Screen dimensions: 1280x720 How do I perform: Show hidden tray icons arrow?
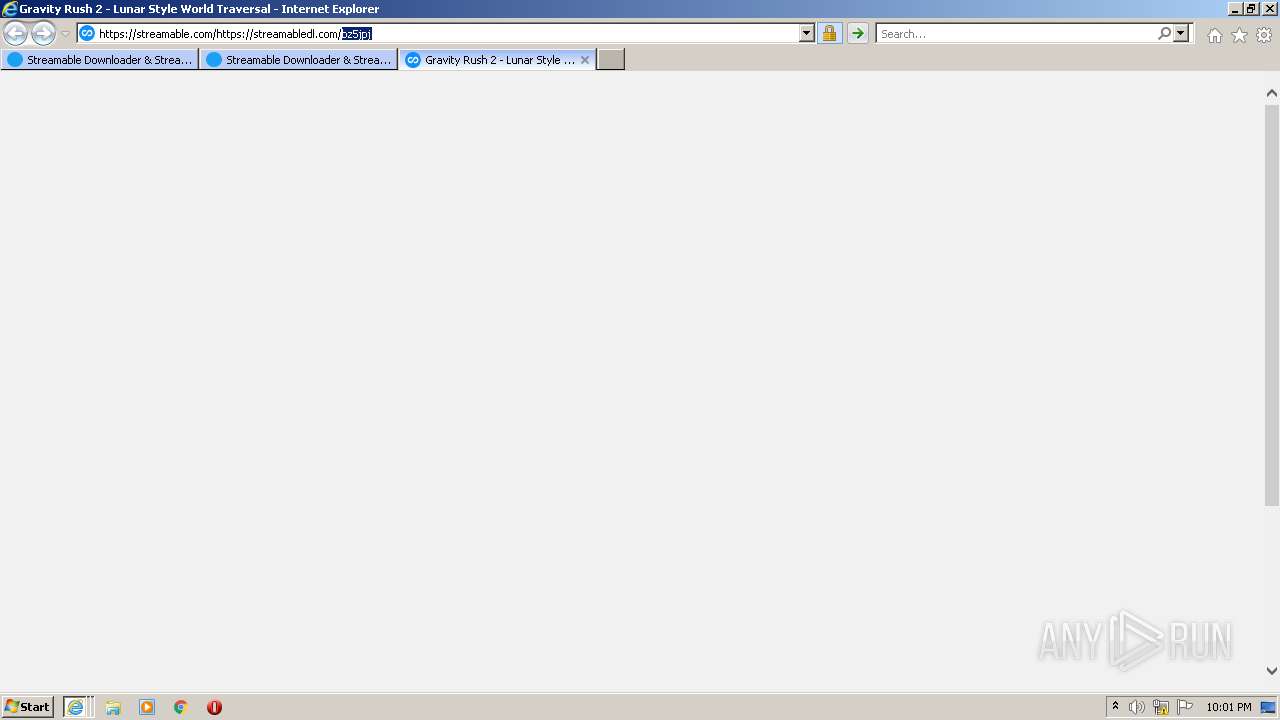(1115, 707)
